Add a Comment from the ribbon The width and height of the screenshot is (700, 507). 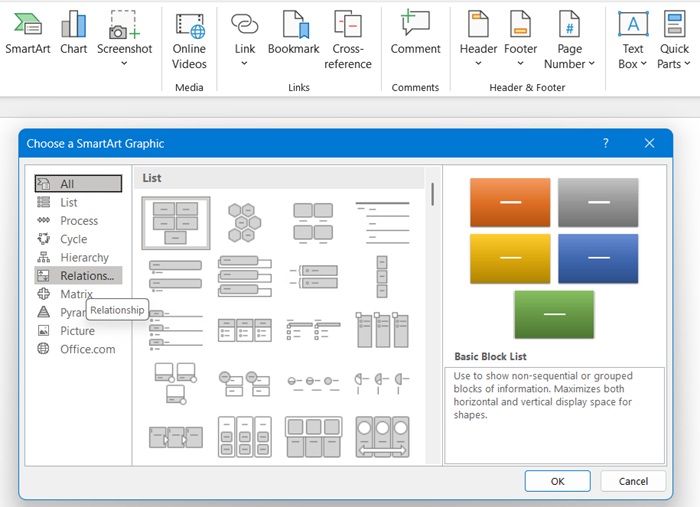[415, 33]
